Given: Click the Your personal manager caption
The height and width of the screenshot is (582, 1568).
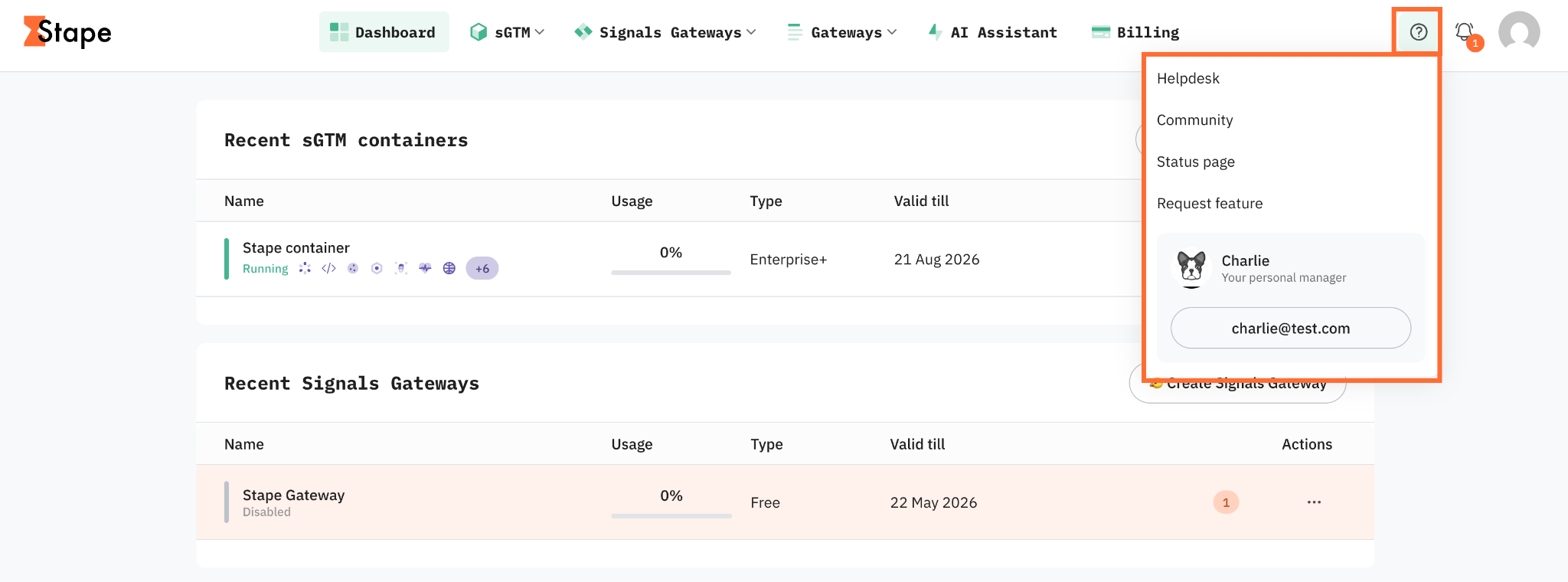Looking at the screenshot, I should click(x=1283, y=278).
